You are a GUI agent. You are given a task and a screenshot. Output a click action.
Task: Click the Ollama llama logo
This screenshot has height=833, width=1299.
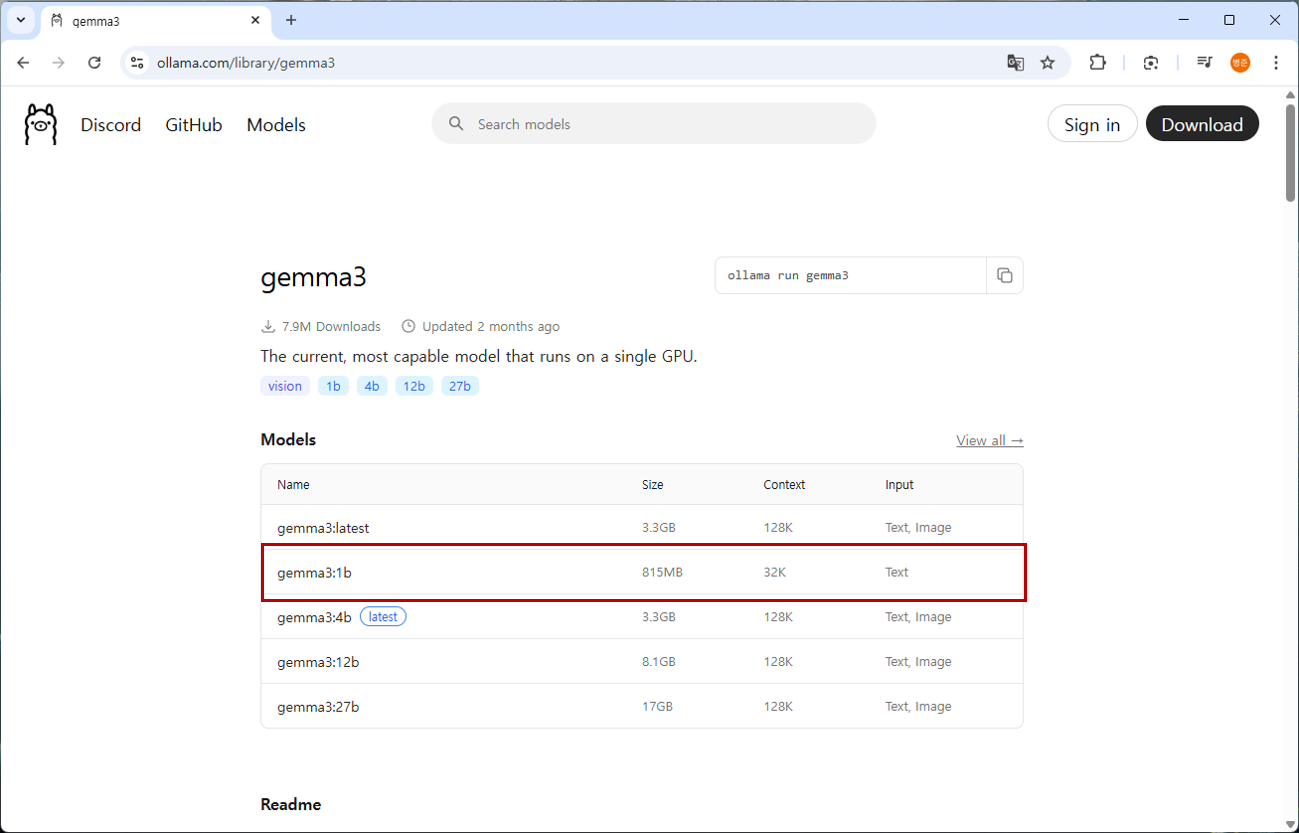tap(41, 124)
